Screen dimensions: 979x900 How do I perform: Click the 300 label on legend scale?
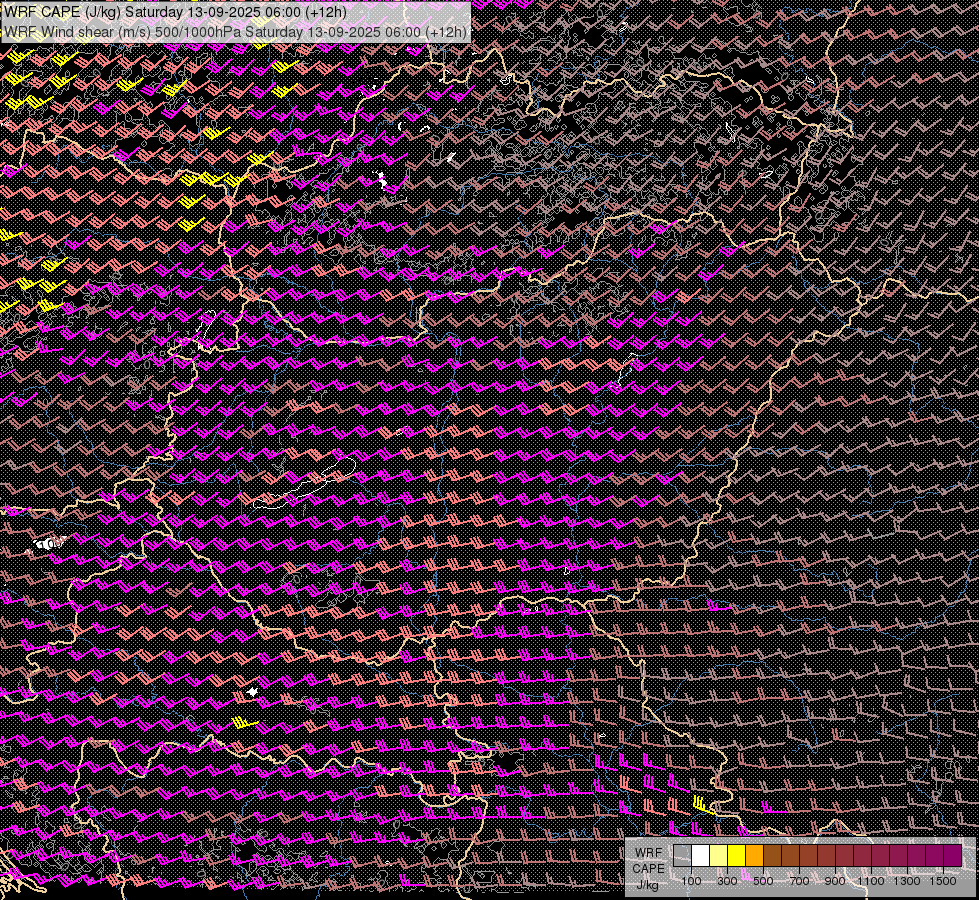pos(727,881)
